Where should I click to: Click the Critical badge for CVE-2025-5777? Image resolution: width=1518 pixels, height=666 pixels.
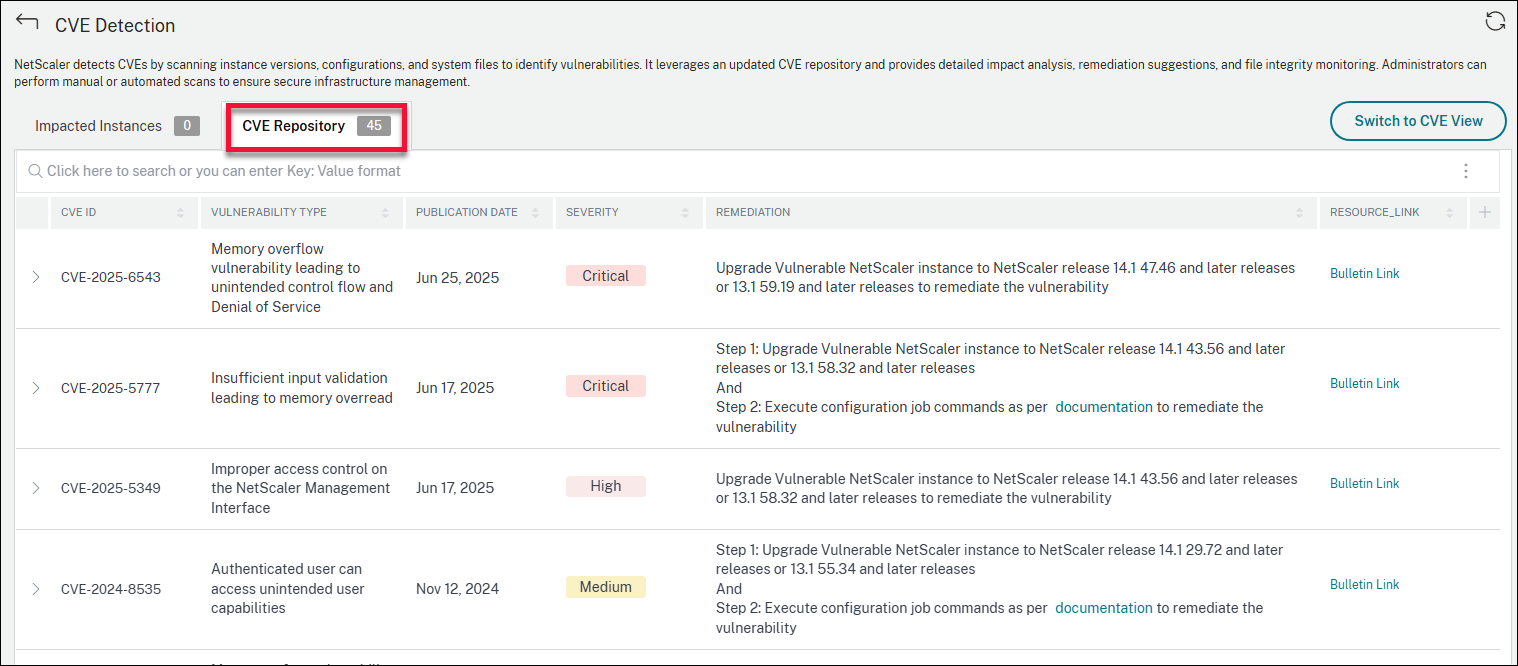click(x=606, y=386)
